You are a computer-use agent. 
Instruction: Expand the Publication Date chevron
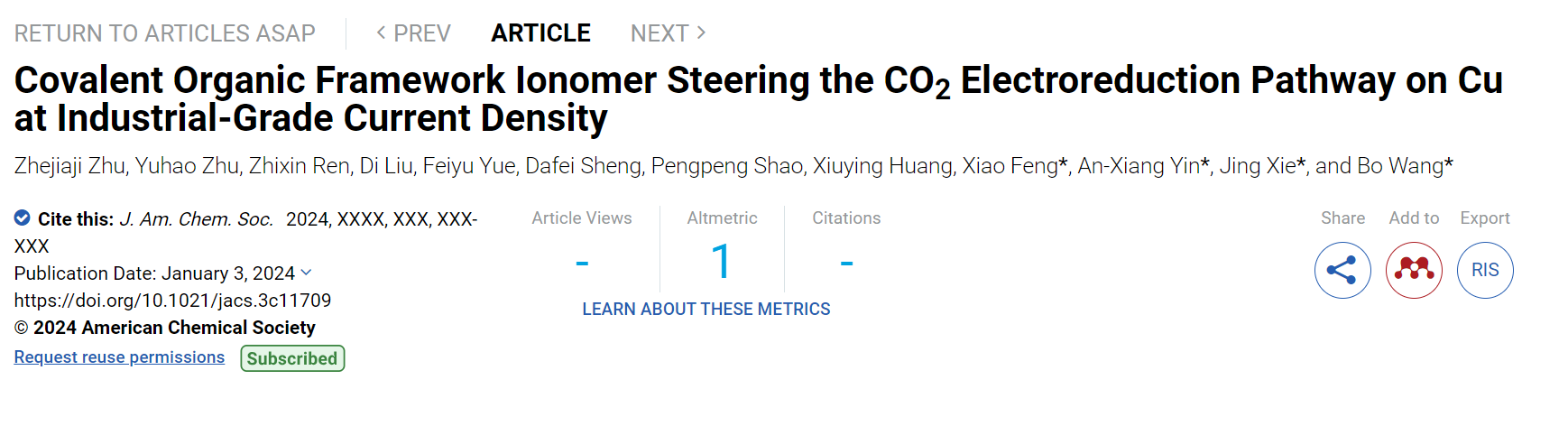pyautogui.click(x=306, y=273)
